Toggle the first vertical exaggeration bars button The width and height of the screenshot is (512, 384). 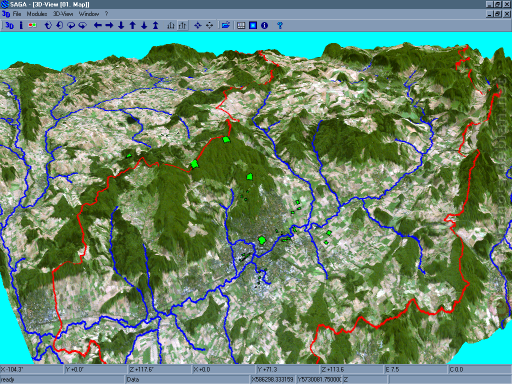pyautogui.click(x=171, y=25)
